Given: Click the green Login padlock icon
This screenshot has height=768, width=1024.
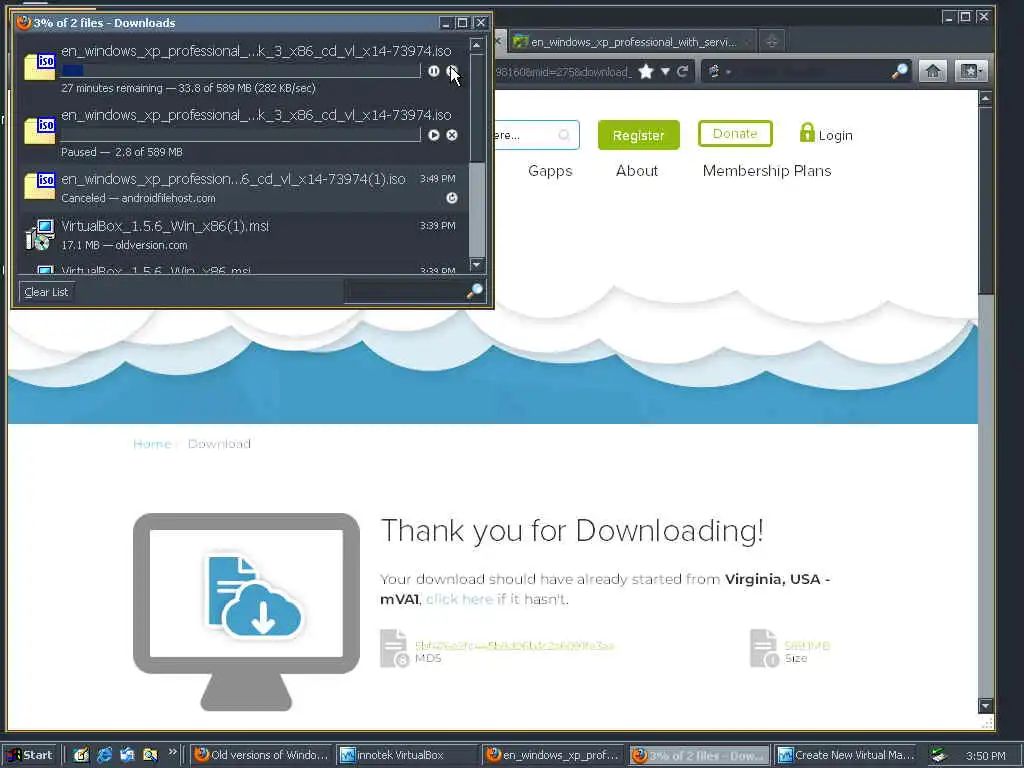Looking at the screenshot, I should coord(807,133).
